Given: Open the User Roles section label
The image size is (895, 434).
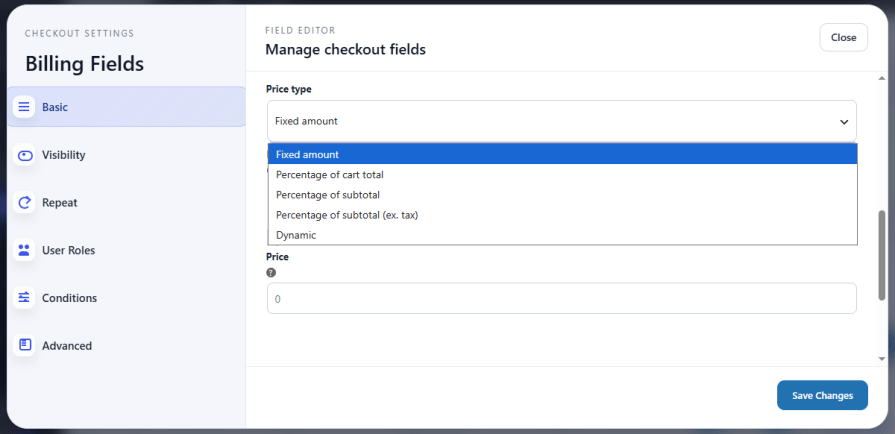Looking at the screenshot, I should point(68,250).
